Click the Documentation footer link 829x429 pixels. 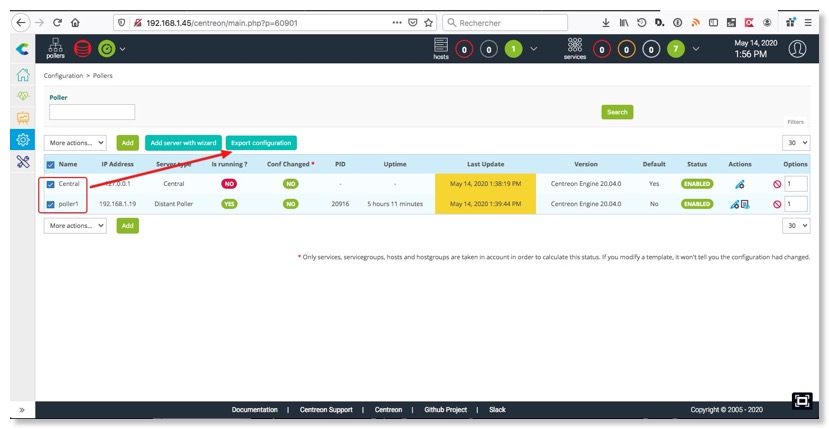coord(254,410)
